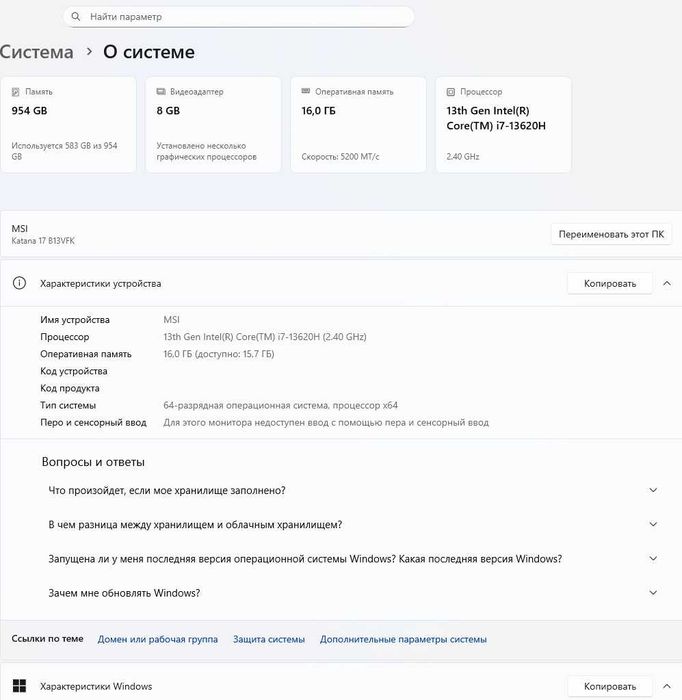Click the Windows logo beside Характеристики Windows
The width and height of the screenshot is (682, 700).
pyautogui.click(x=19, y=686)
